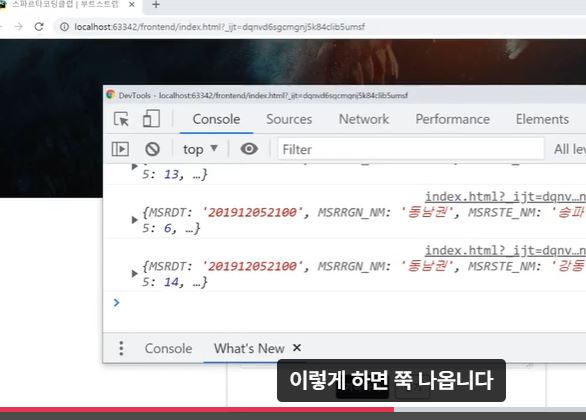Open index.html source link above 5: 6 entry
586x420 pixels.
point(505,197)
